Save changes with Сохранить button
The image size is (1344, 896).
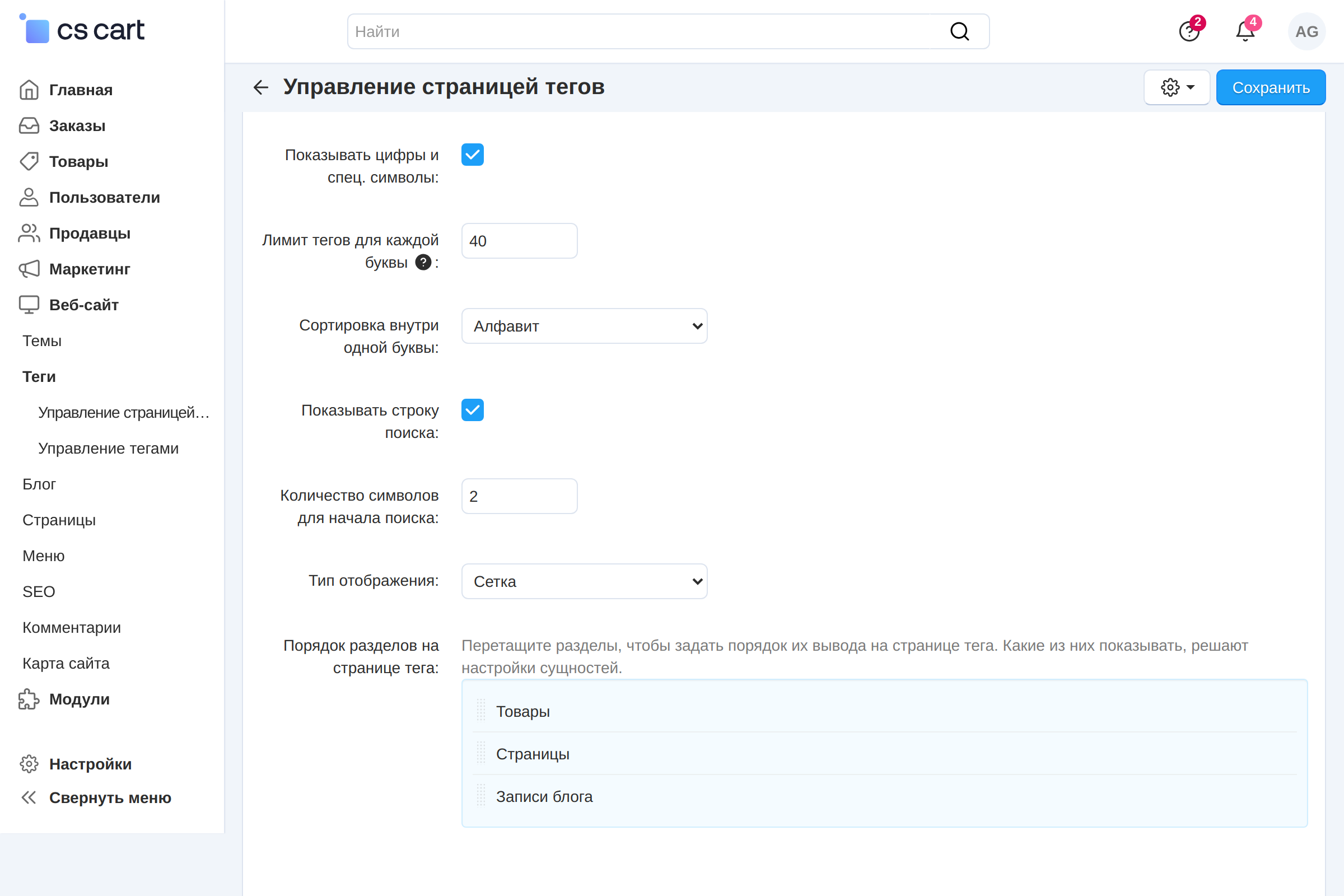1271,87
